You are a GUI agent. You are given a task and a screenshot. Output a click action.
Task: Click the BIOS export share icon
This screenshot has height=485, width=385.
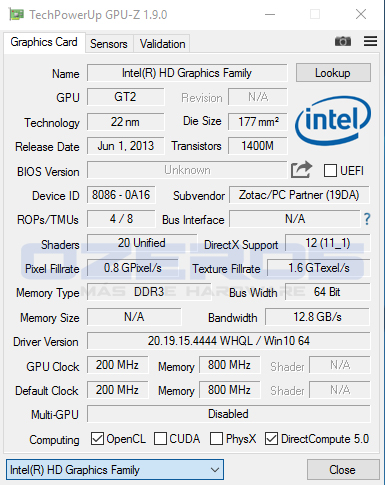pos(301,170)
